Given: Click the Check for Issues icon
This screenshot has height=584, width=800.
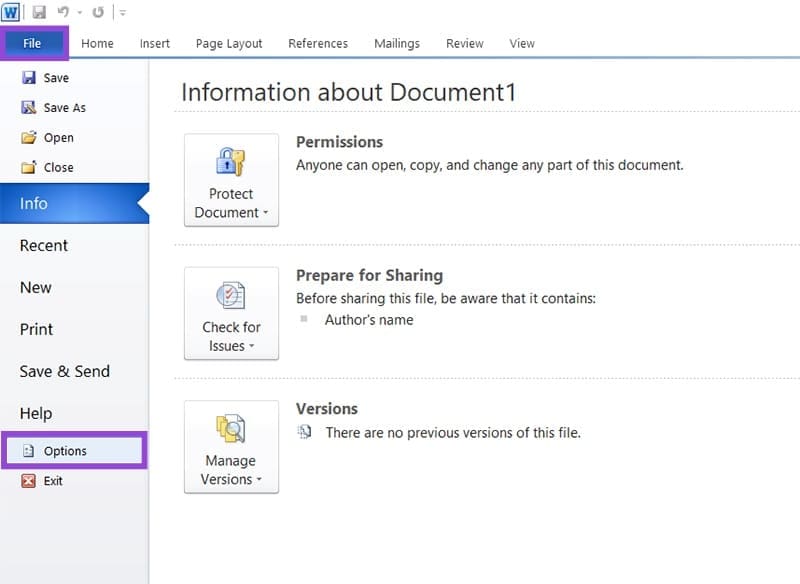Looking at the screenshot, I should (231, 298).
